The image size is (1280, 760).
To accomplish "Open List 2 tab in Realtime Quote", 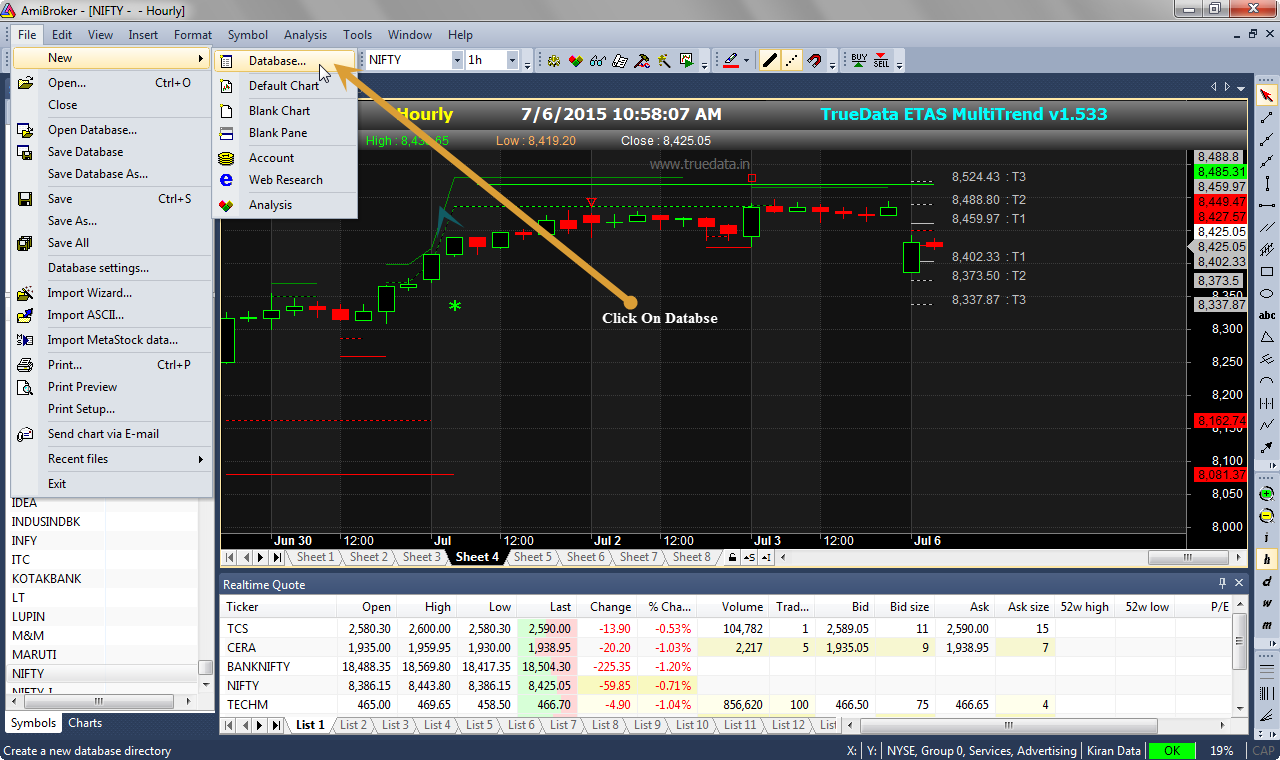I will pyautogui.click(x=353, y=725).
